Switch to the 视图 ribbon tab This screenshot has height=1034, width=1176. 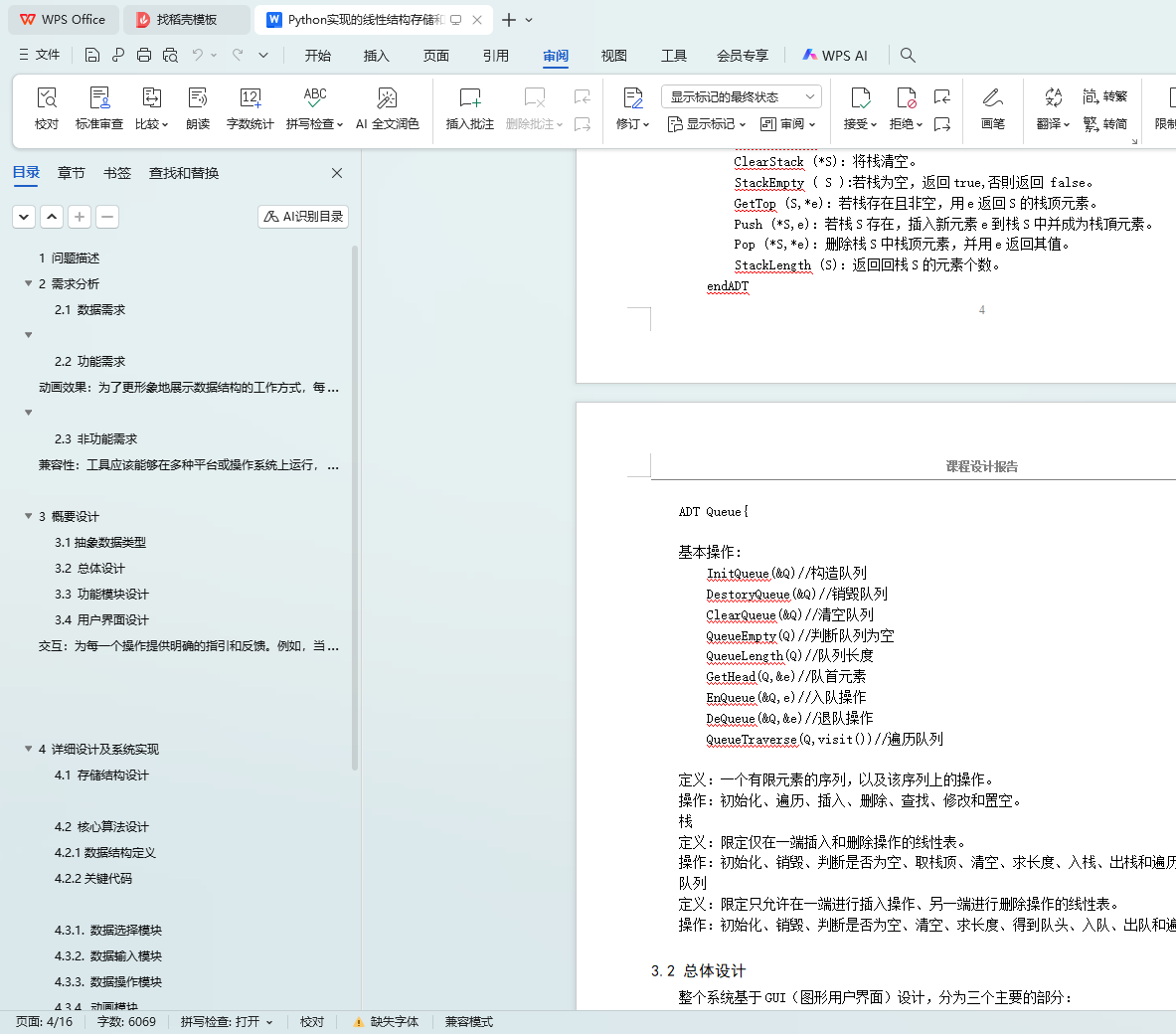[614, 56]
